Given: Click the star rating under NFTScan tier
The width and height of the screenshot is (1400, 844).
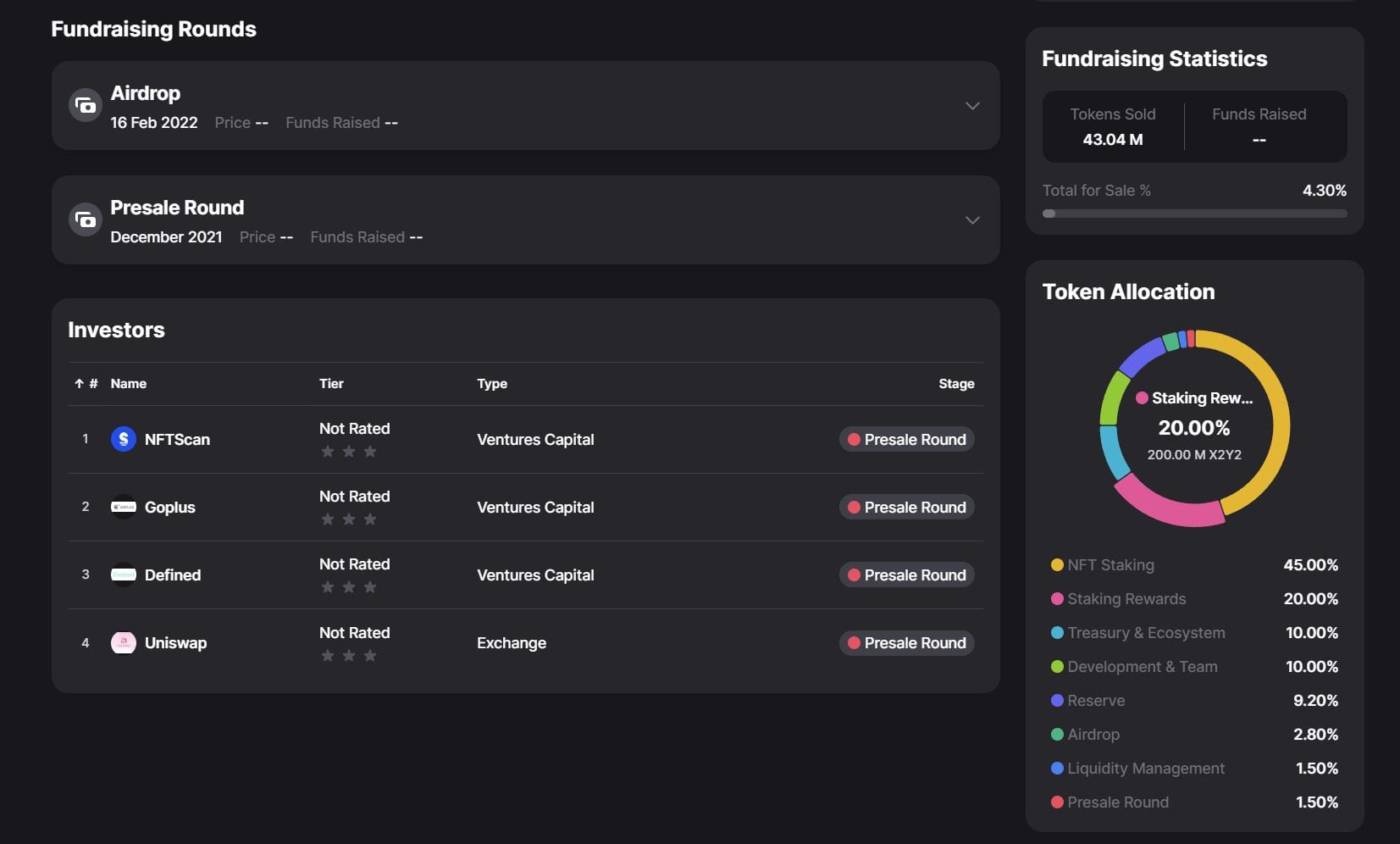Looking at the screenshot, I should 349,452.
